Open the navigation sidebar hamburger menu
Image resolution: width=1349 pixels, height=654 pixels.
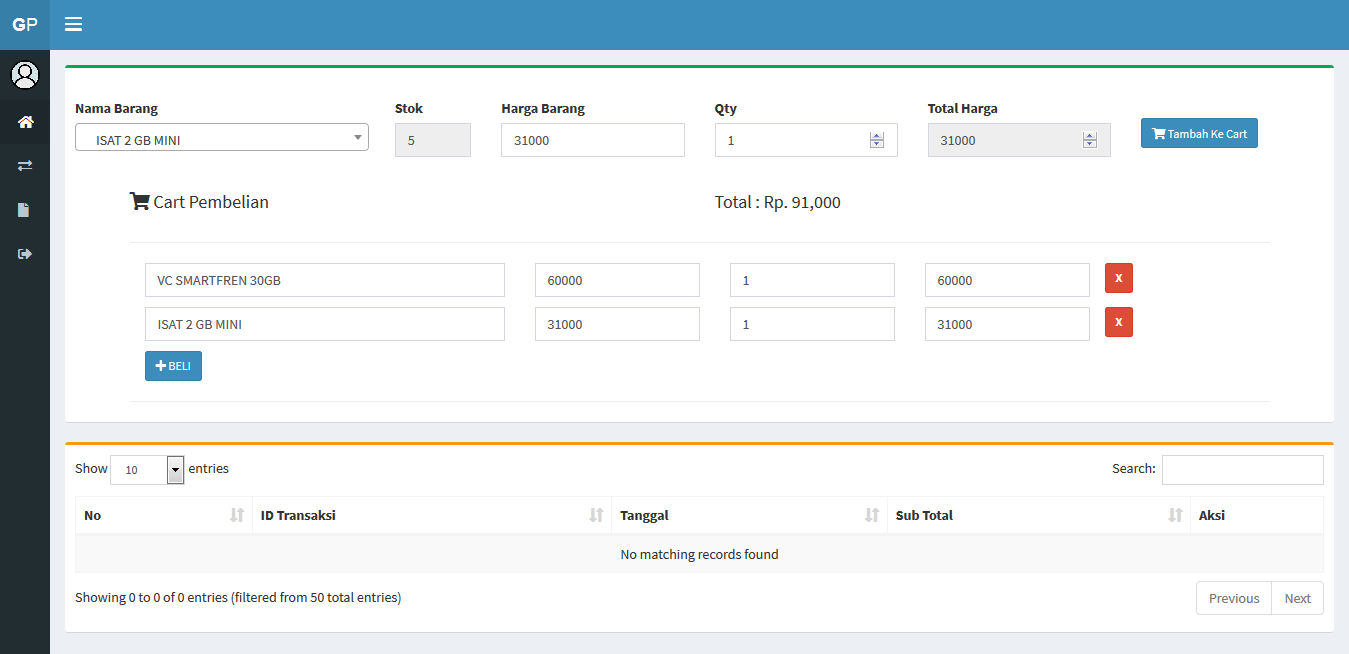73,24
